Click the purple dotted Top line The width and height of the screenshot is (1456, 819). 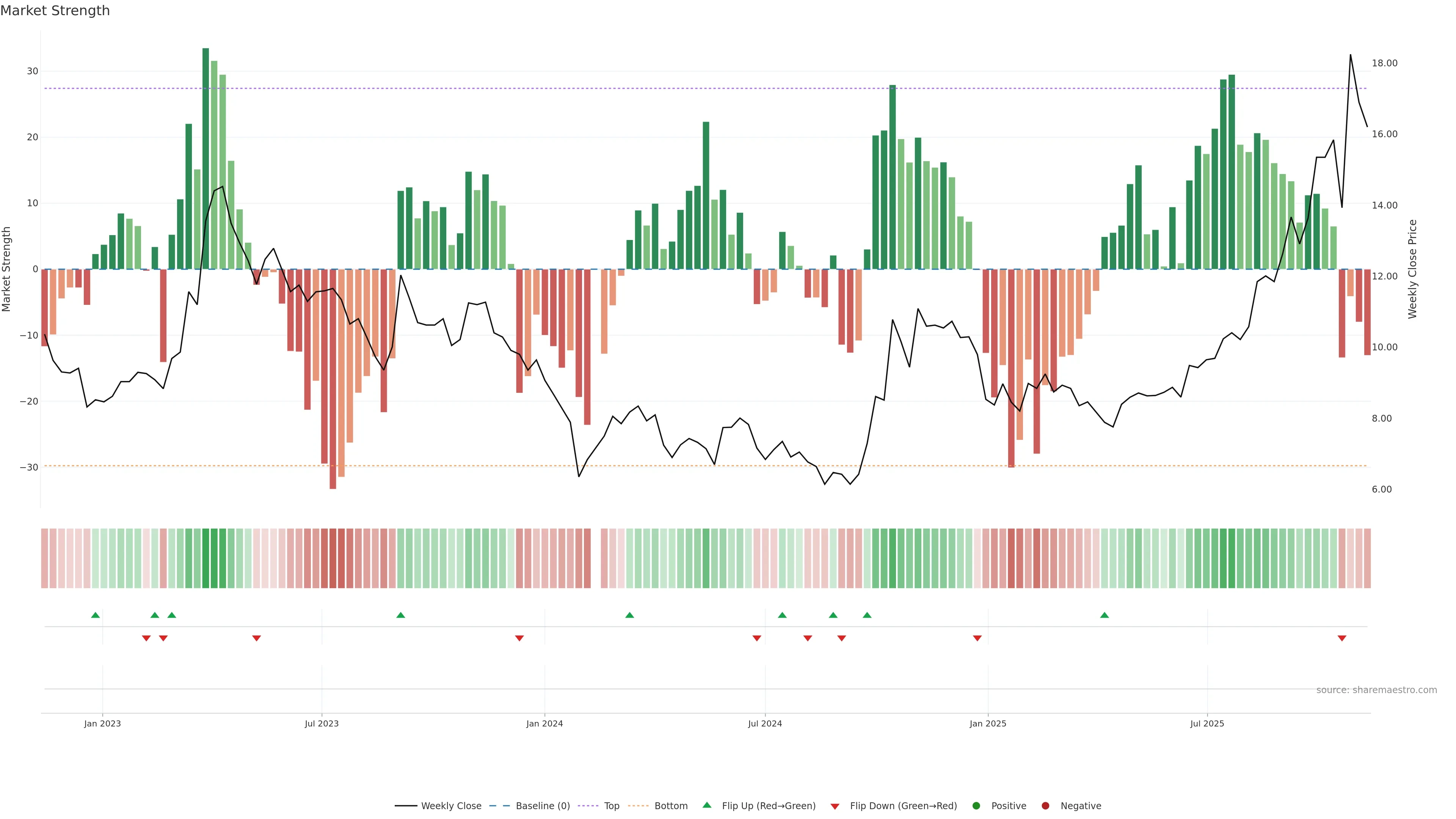pyautogui.click(x=565, y=89)
